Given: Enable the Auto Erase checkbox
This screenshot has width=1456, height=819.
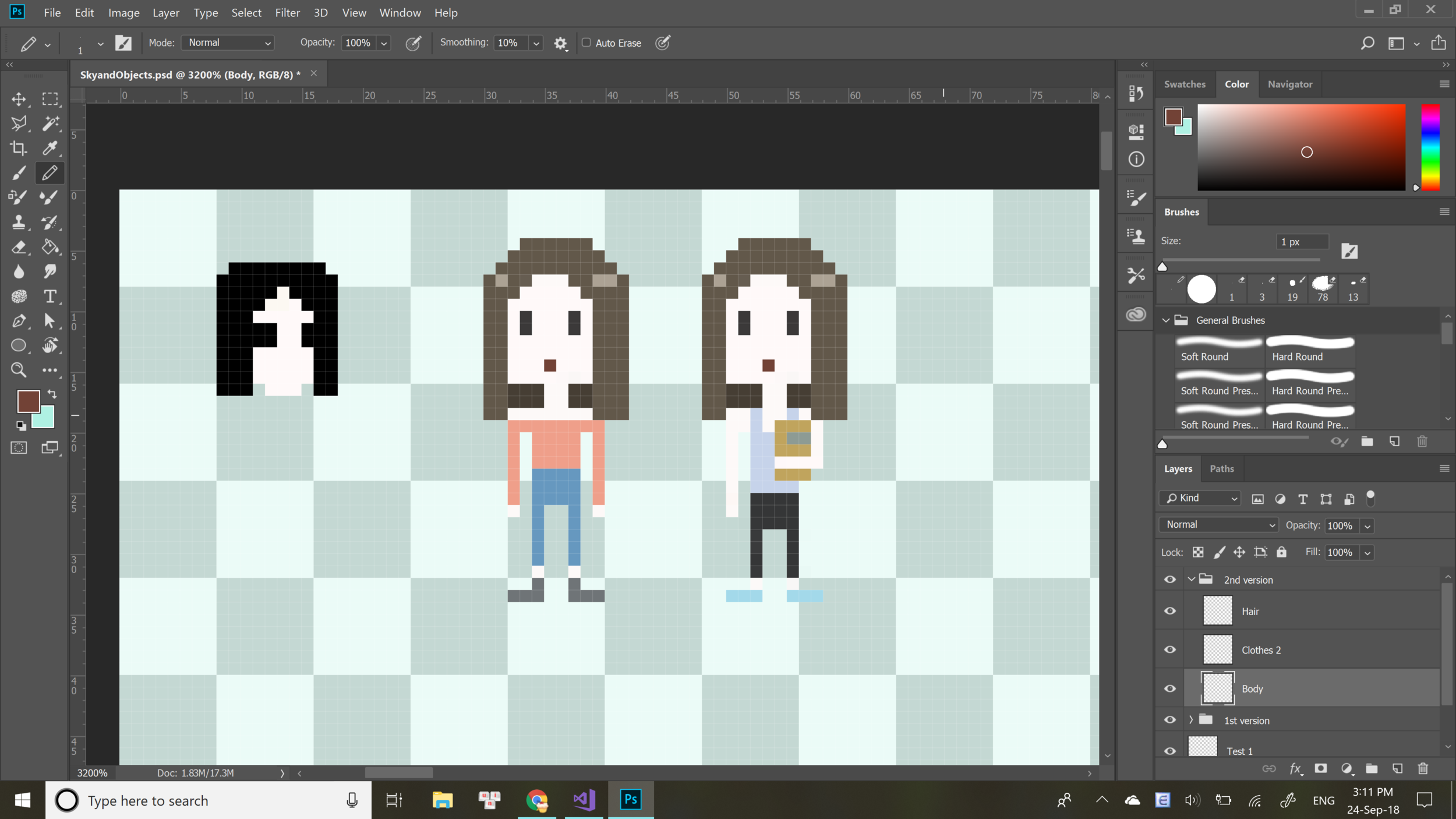Looking at the screenshot, I should (x=586, y=43).
